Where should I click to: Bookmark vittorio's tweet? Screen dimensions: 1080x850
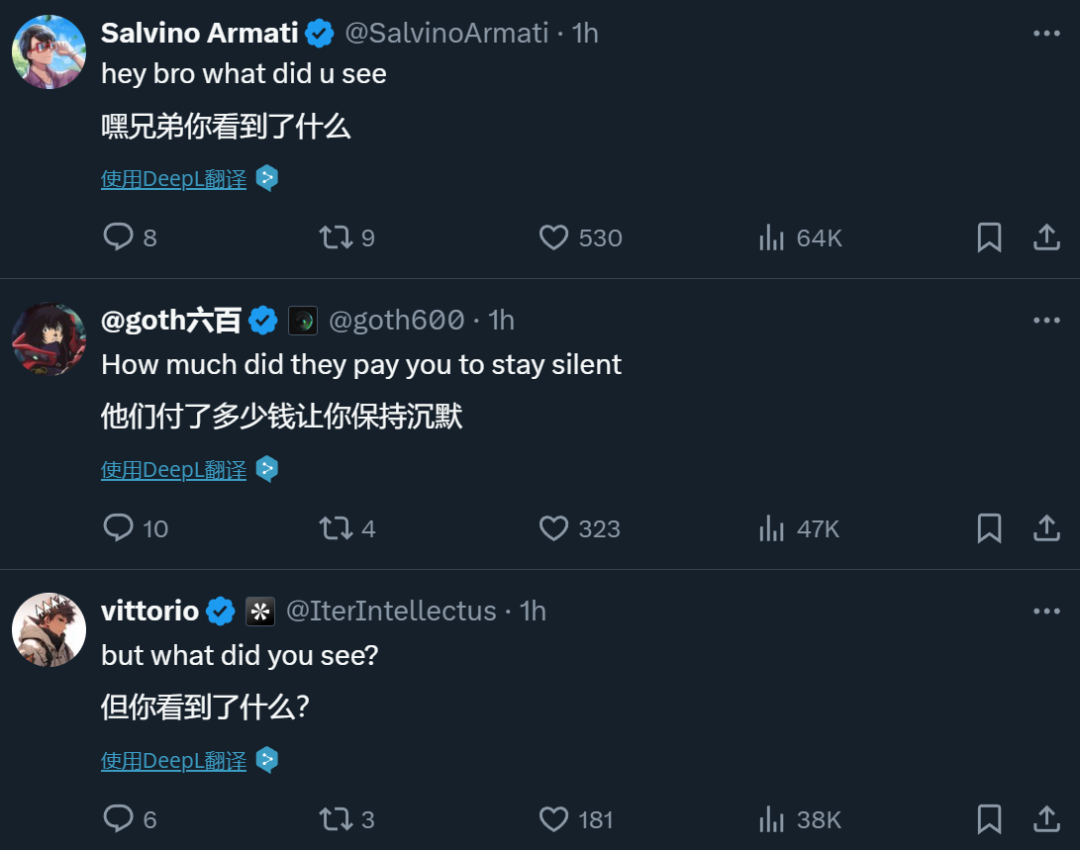click(x=989, y=819)
